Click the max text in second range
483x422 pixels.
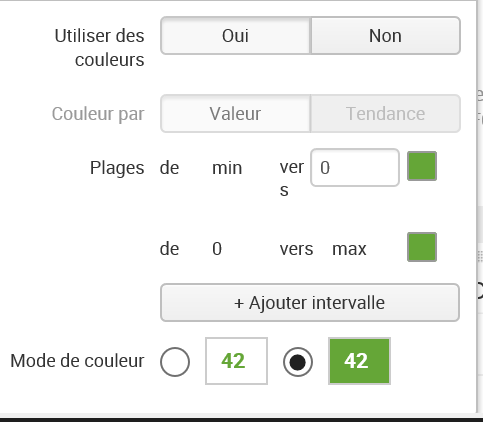point(349,249)
